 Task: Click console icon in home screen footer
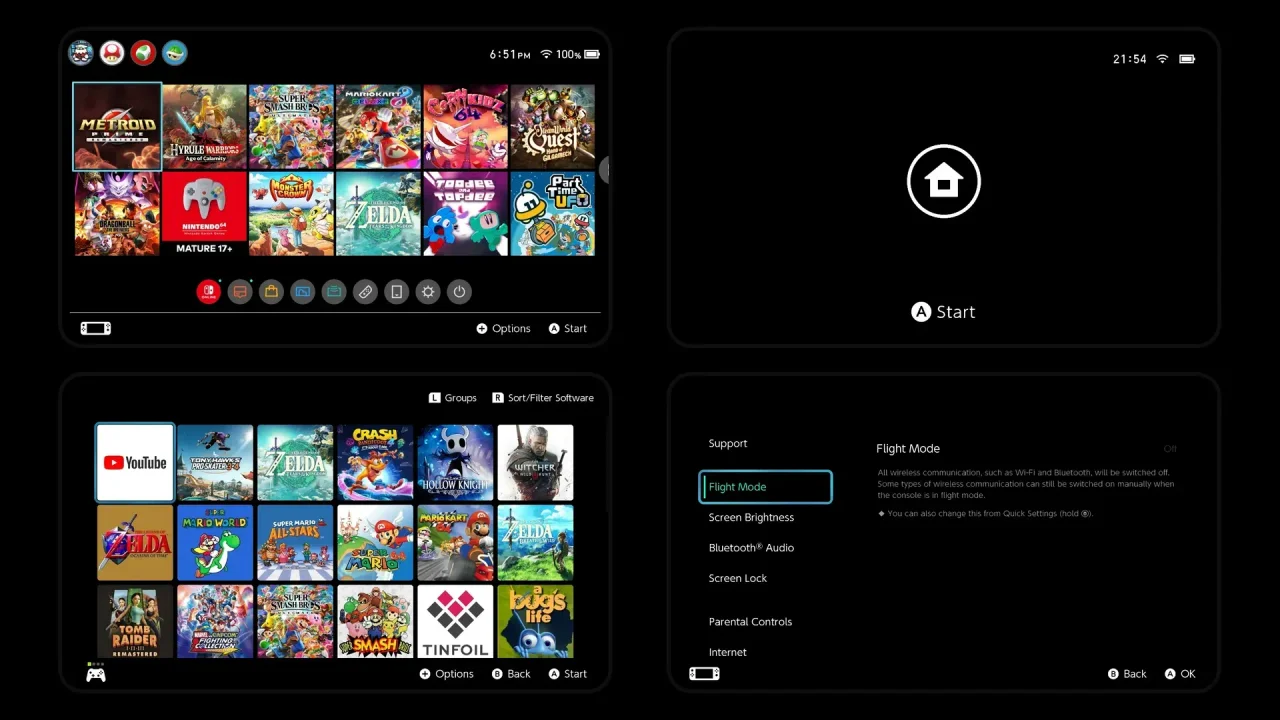pos(96,328)
